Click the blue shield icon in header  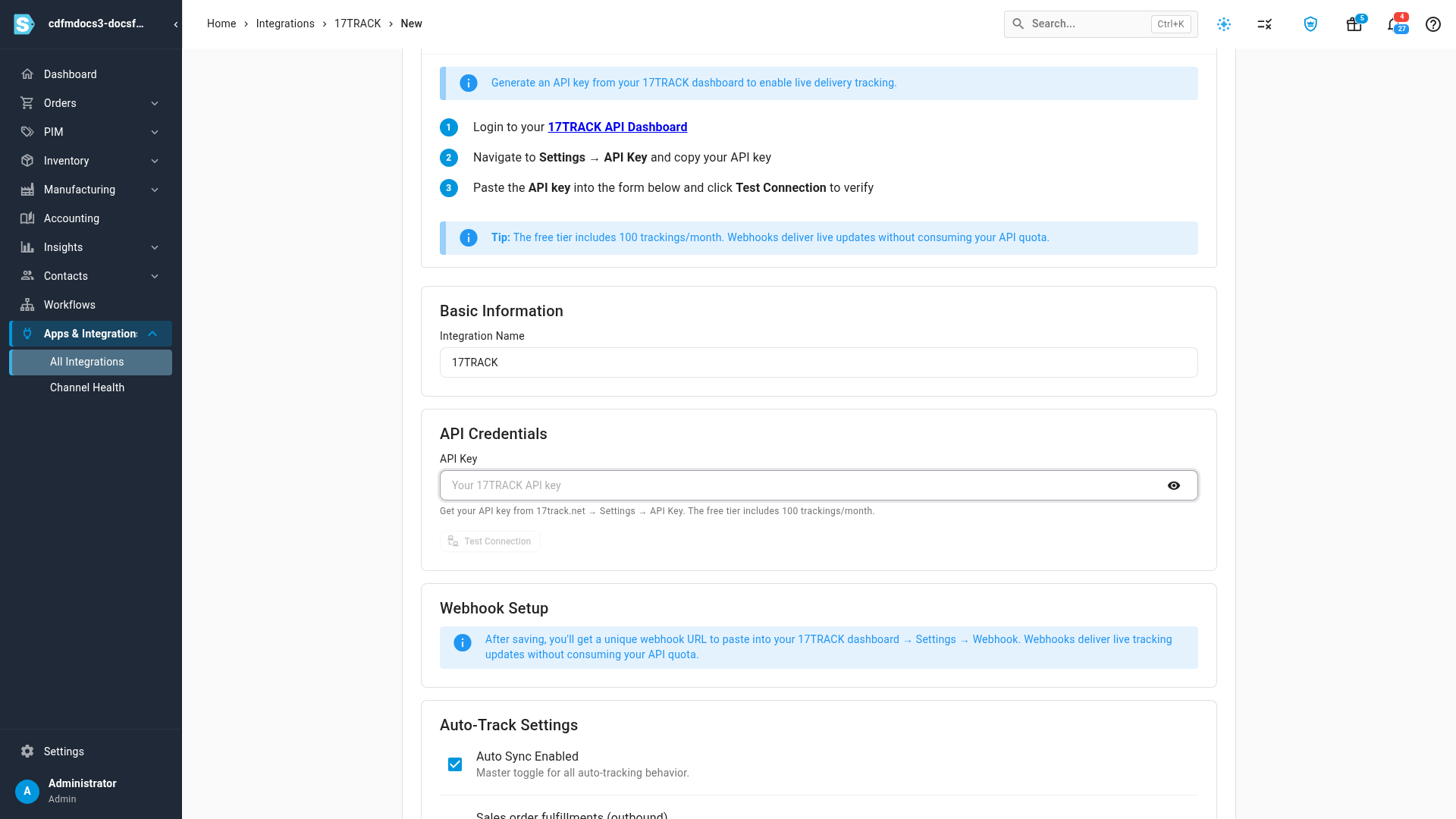[x=1310, y=24]
